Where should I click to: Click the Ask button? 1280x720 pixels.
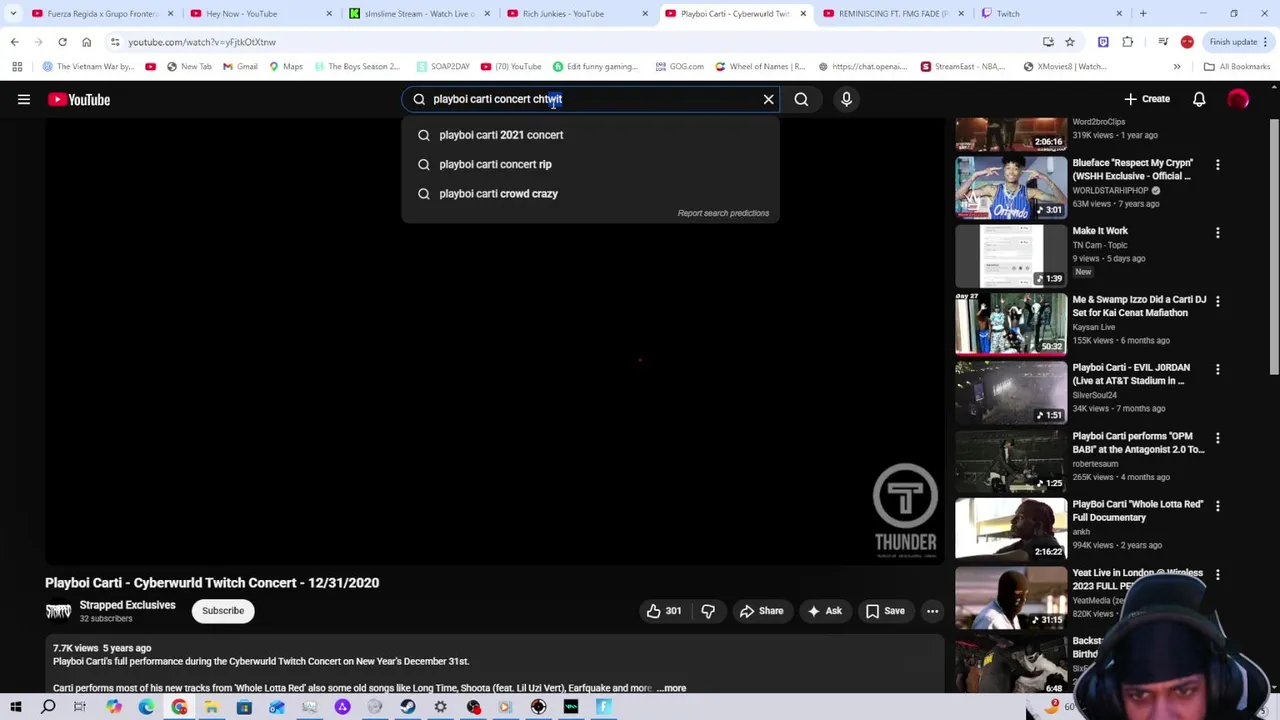pos(825,611)
